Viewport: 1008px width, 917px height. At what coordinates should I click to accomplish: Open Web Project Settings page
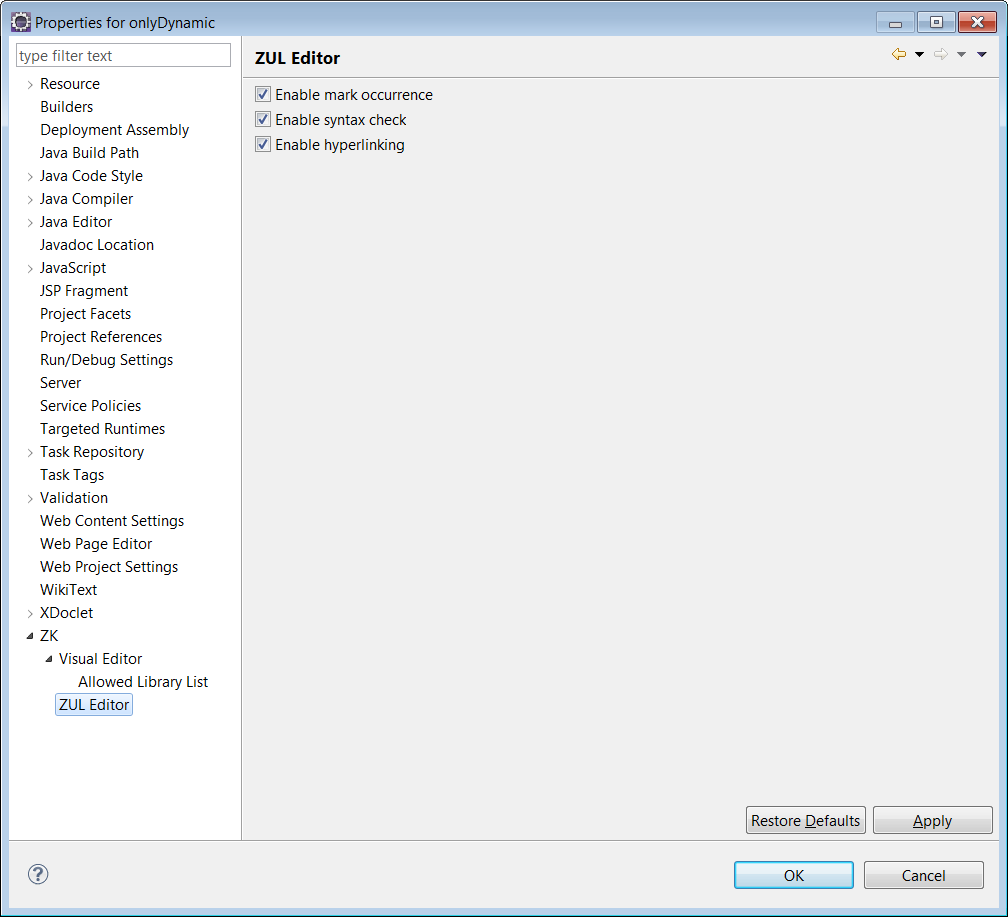click(x=109, y=567)
